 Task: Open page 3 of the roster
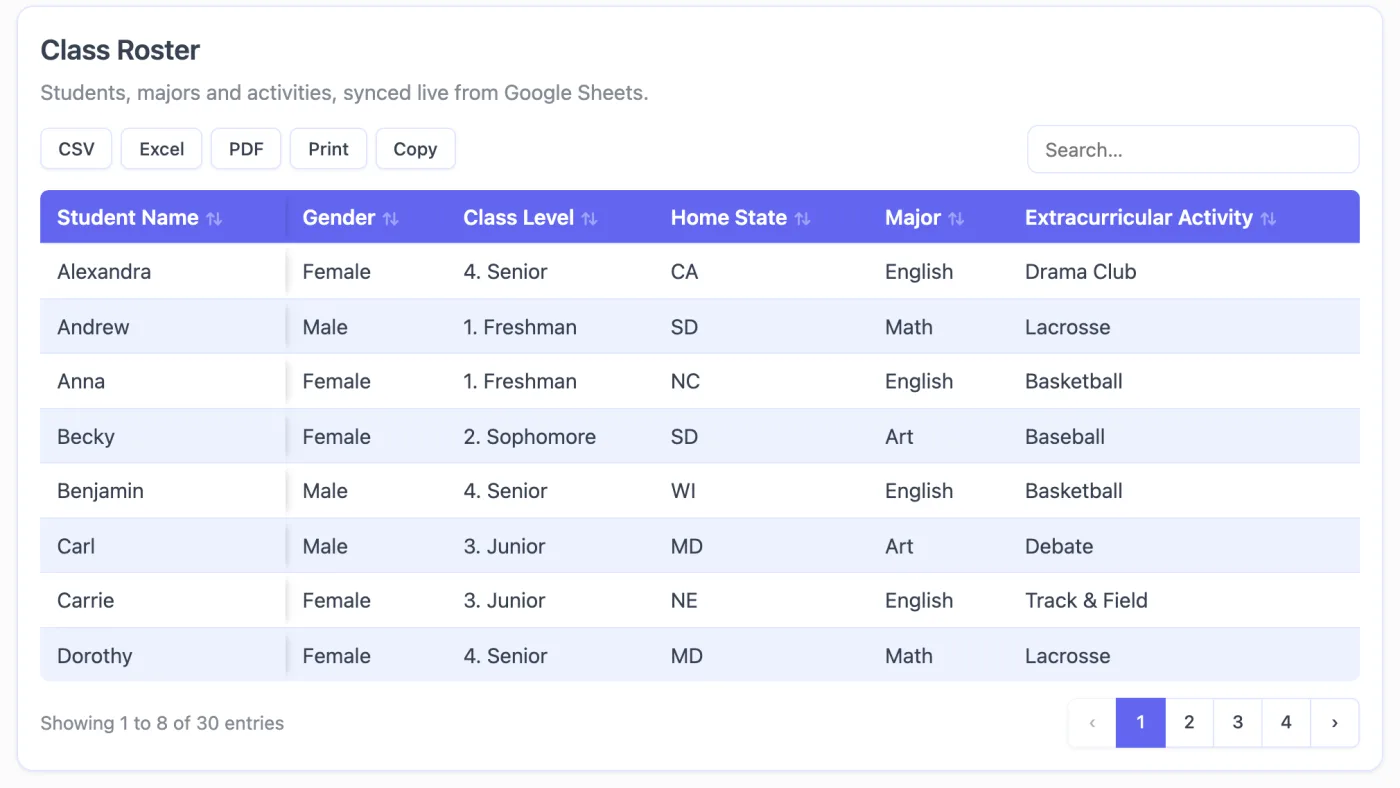(x=1238, y=723)
